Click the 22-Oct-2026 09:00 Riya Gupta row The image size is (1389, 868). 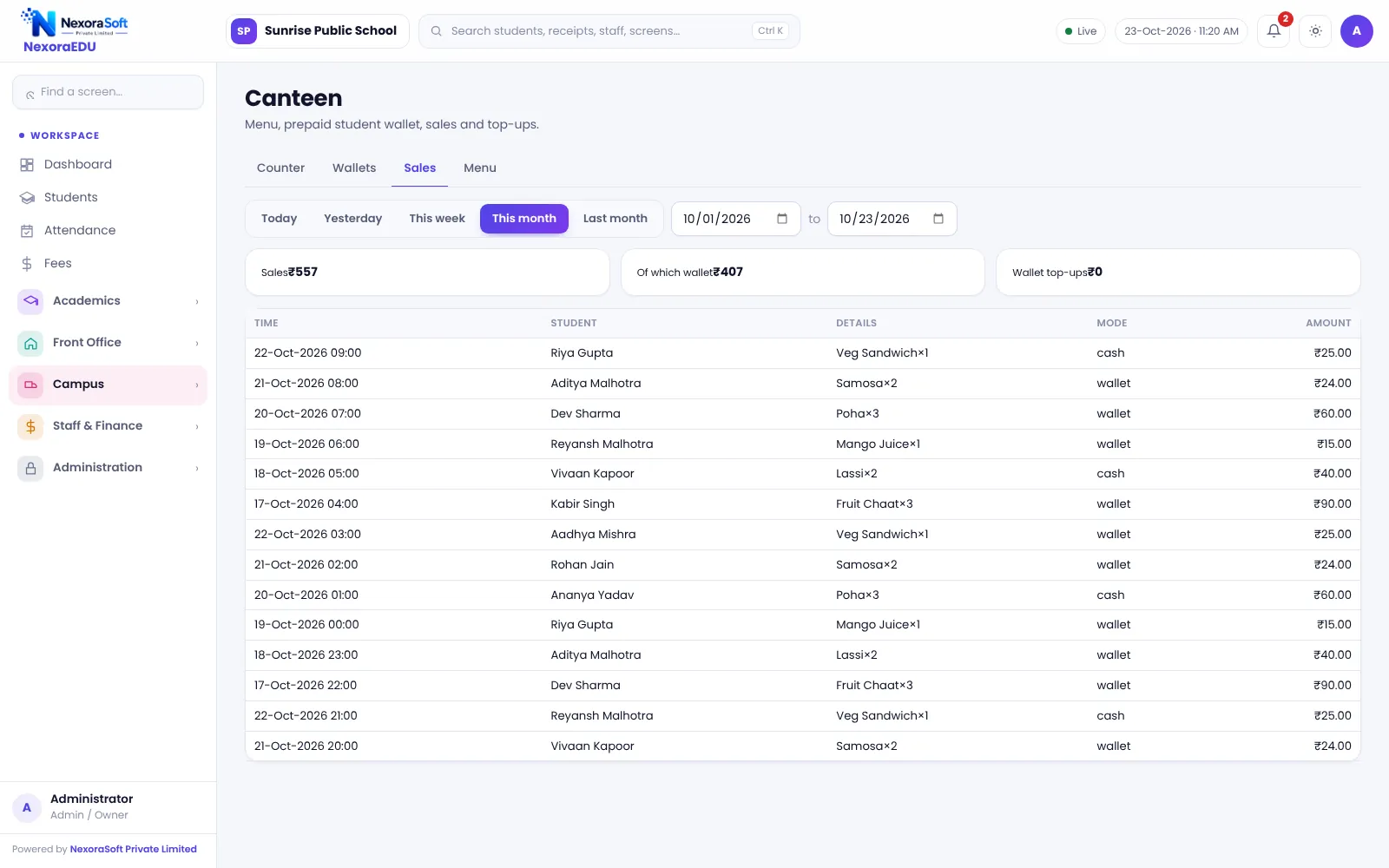point(803,353)
